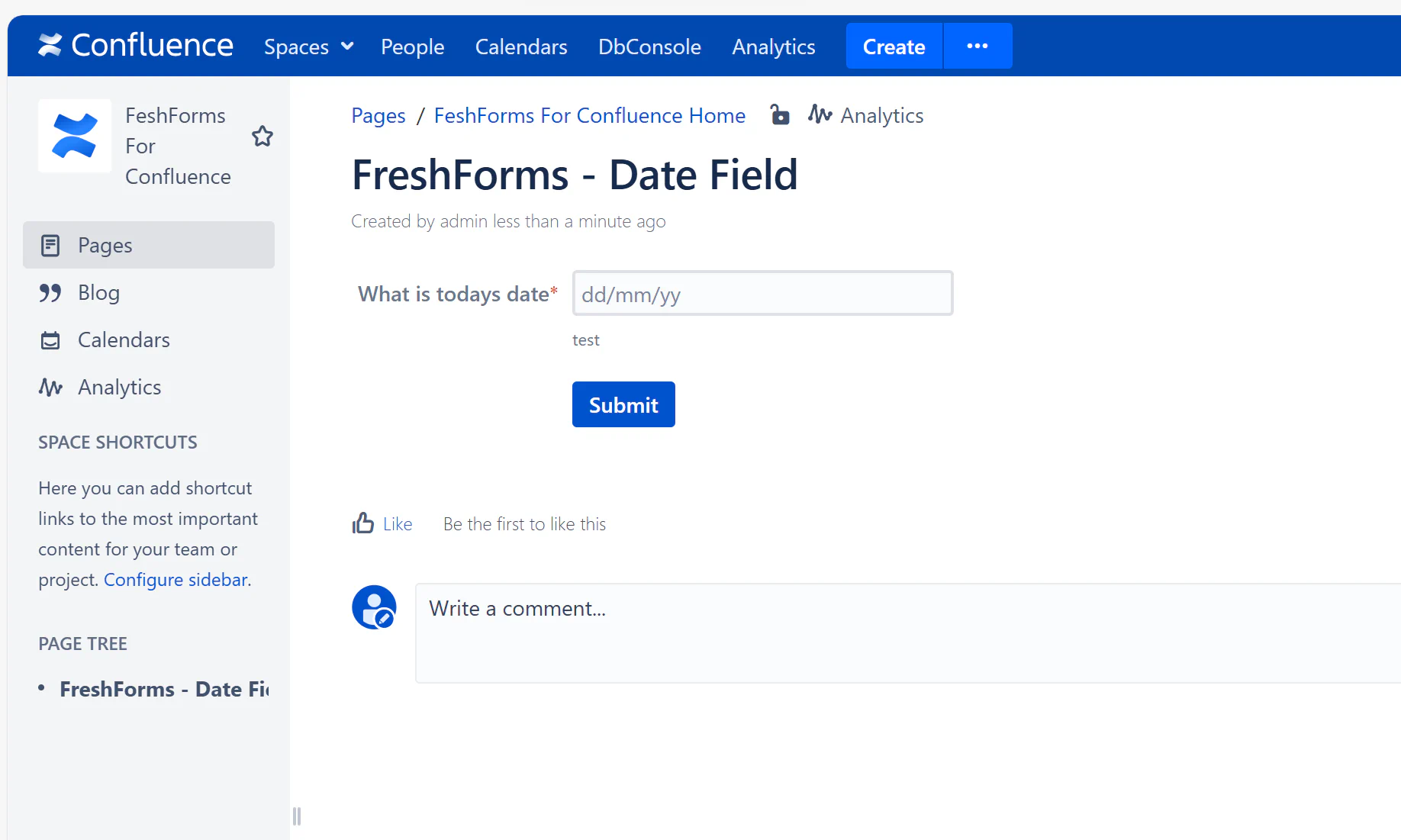Open DbConsole in the top navigation
This screenshot has width=1401, height=840.
649,47
